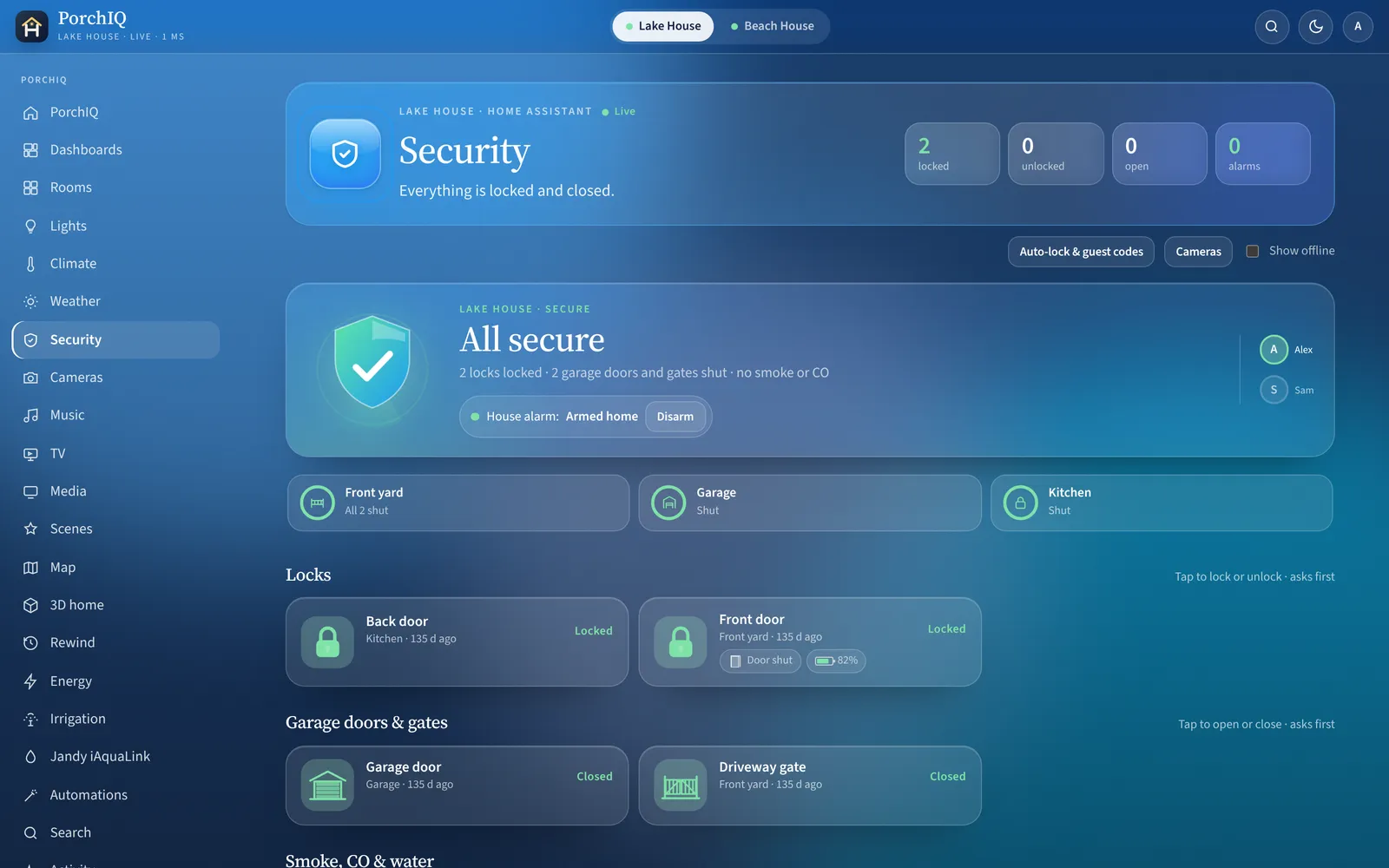The image size is (1389, 868).
Task: Click the Garage door icon
Action: coord(327,785)
